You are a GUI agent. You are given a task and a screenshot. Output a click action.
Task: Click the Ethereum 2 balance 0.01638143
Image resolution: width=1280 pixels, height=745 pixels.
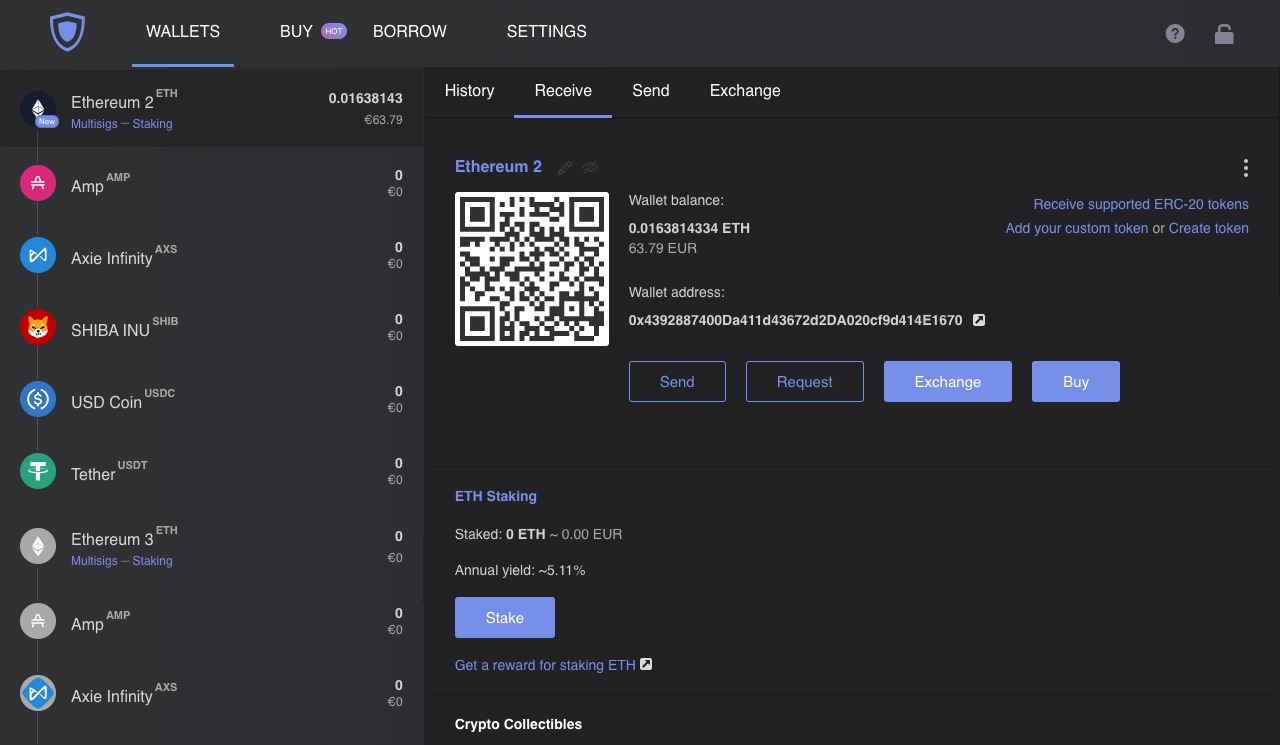coord(366,98)
